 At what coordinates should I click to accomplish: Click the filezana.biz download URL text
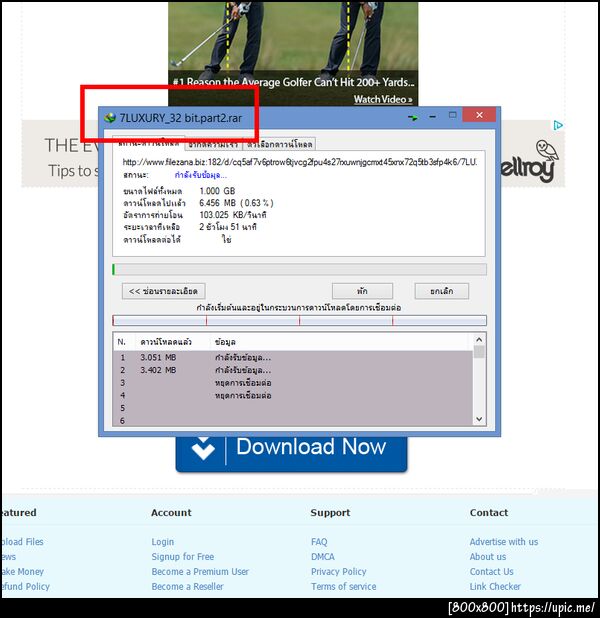click(300, 162)
